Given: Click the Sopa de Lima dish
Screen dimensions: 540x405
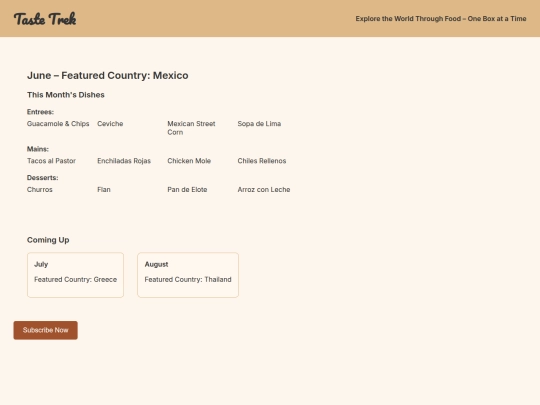Looking at the screenshot, I should (x=259, y=124).
